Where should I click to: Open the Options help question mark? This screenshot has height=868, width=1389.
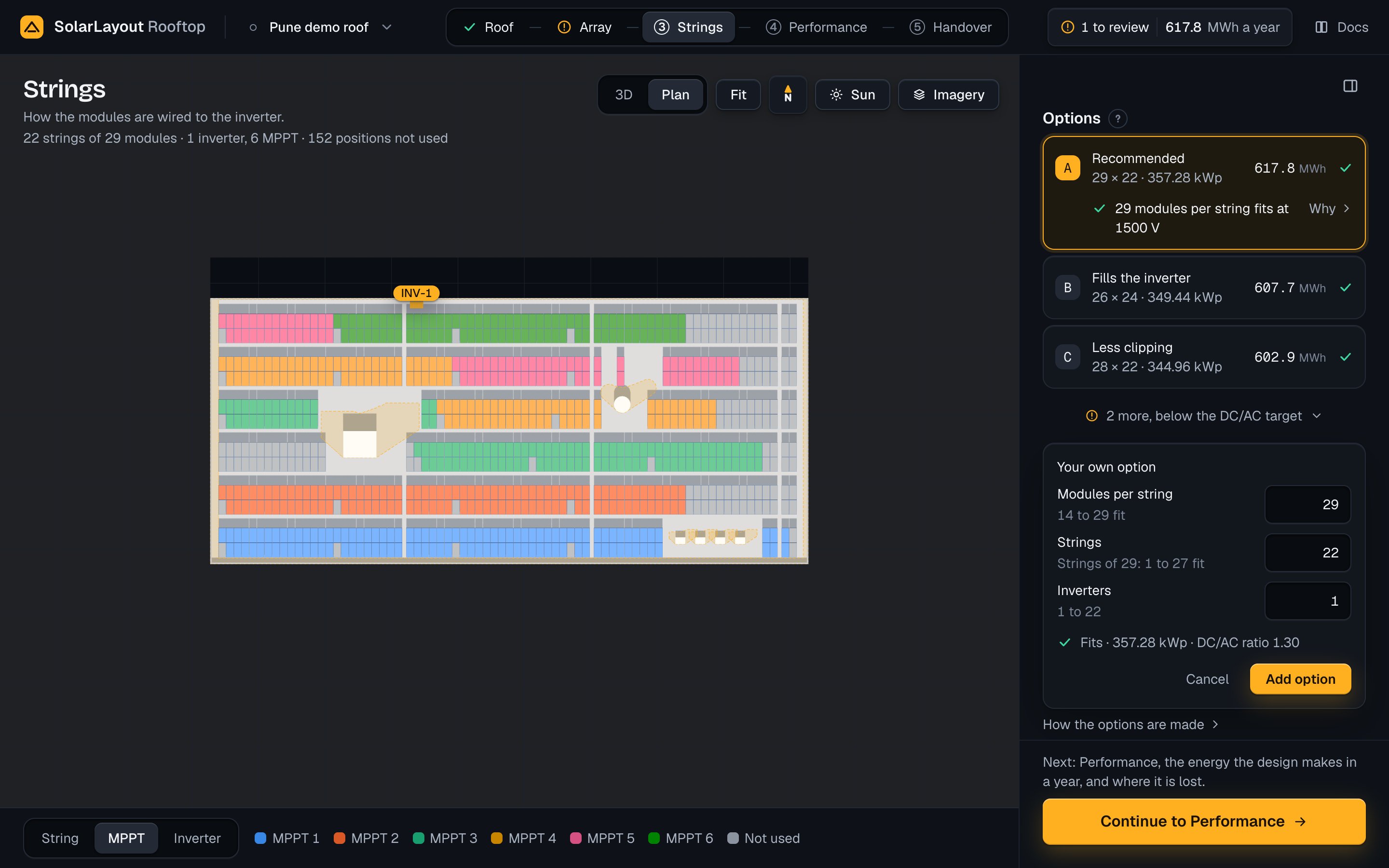(x=1117, y=119)
